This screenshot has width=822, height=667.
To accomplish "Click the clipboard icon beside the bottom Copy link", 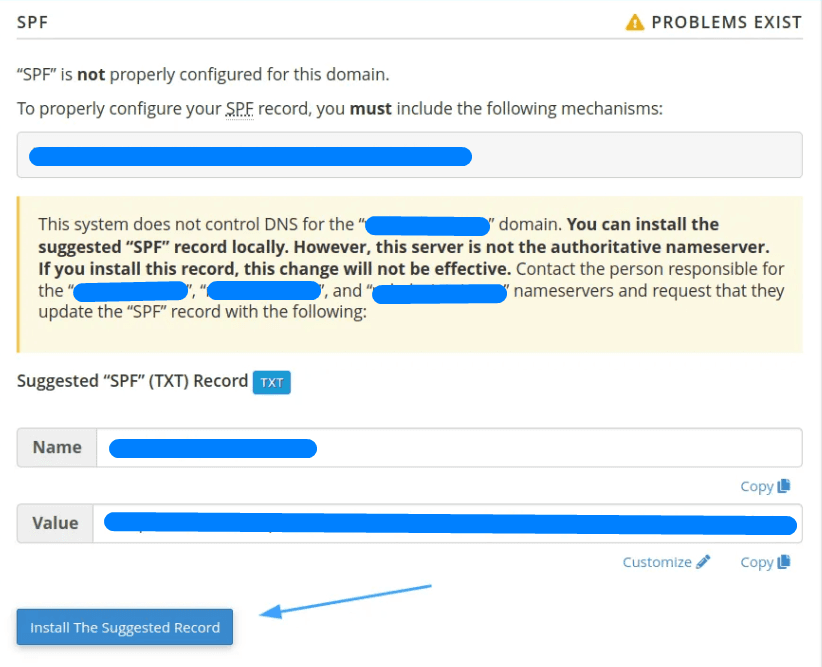I will point(784,561).
